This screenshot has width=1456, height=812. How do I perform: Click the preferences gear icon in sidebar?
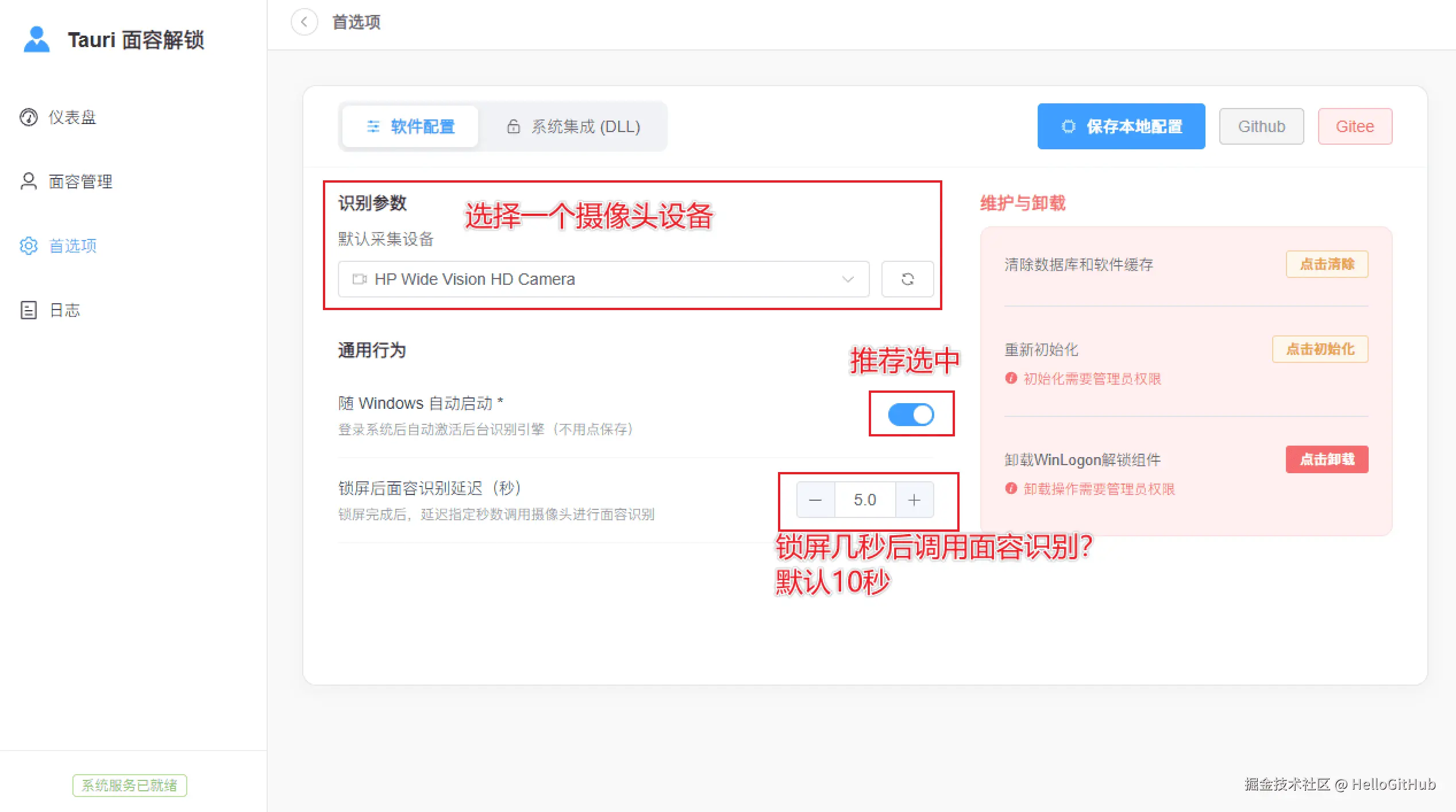(29, 246)
